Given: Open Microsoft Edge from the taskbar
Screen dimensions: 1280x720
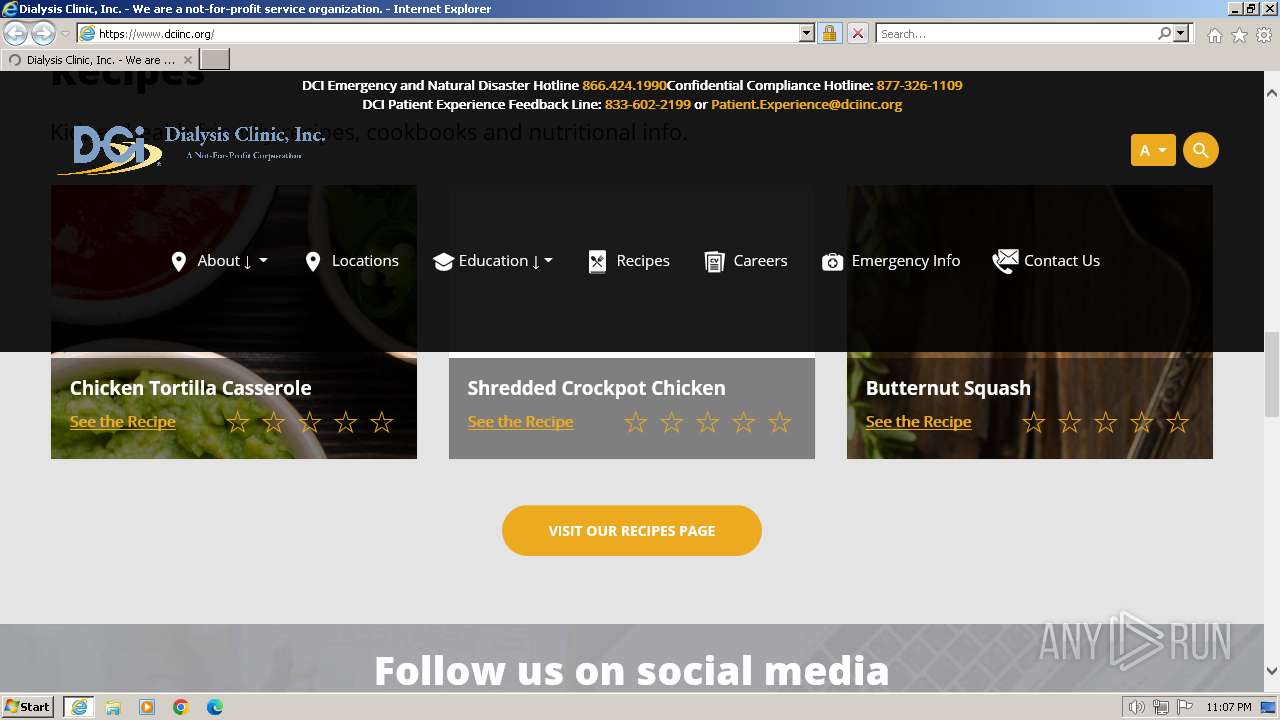Looking at the screenshot, I should point(215,707).
